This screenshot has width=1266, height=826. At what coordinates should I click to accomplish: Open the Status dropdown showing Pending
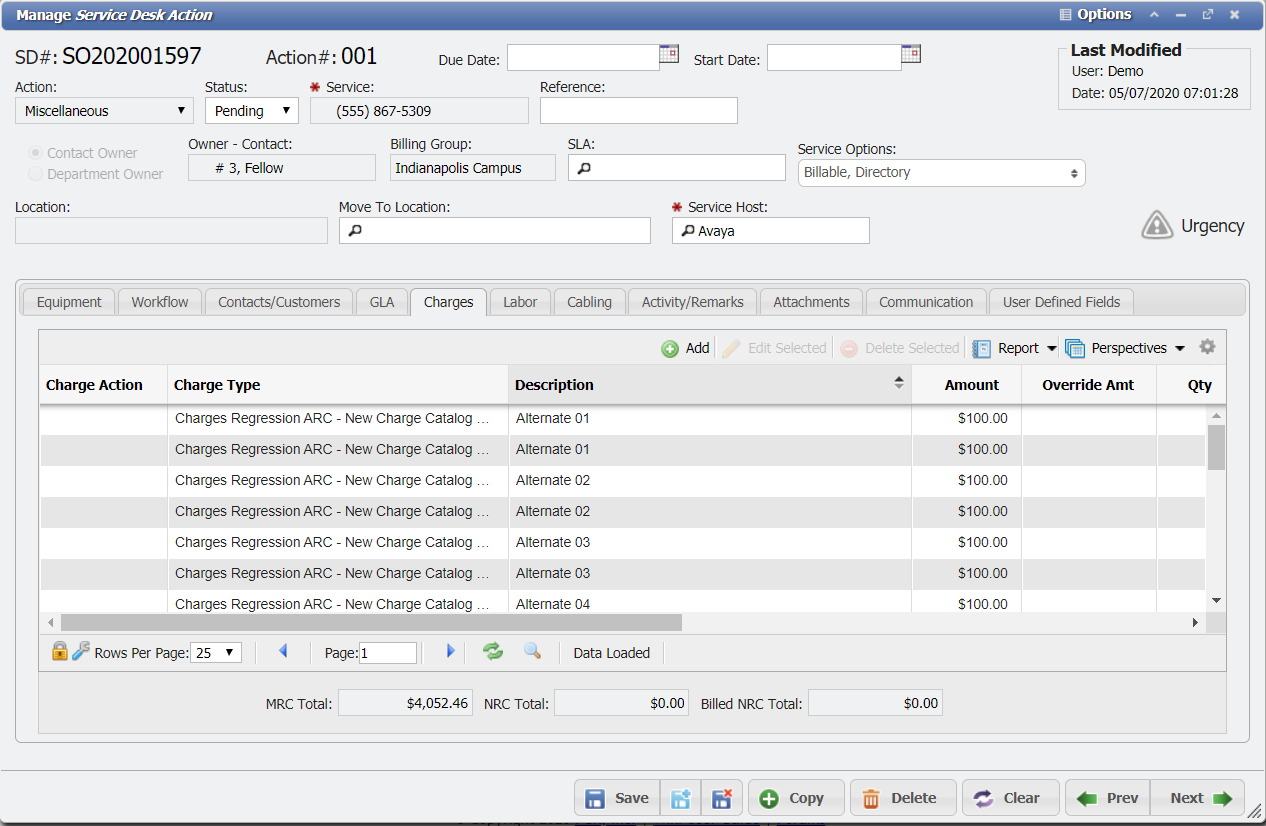point(251,110)
